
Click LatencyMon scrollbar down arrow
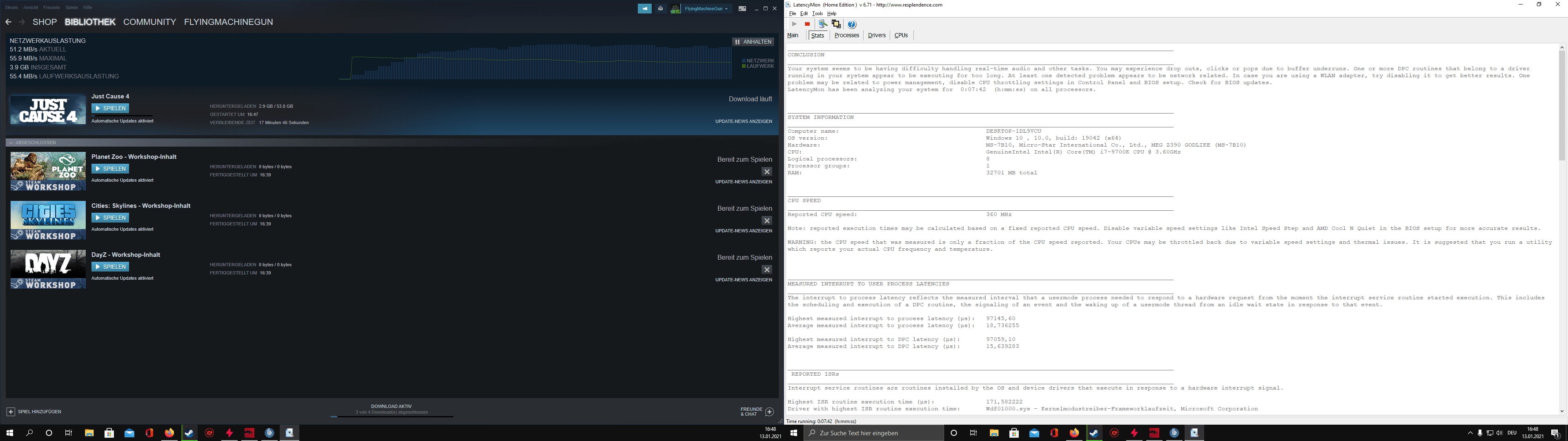click(1561, 411)
